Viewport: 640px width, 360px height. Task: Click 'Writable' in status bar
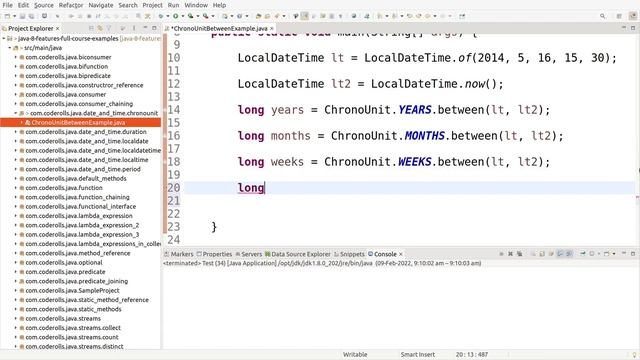(x=355, y=354)
